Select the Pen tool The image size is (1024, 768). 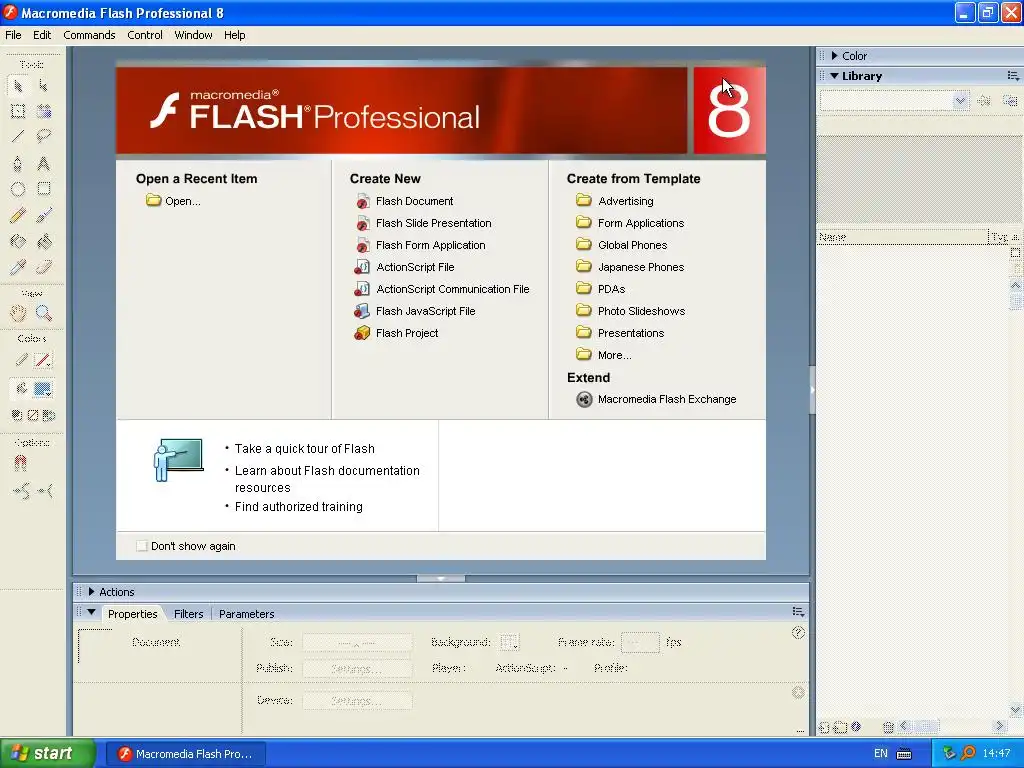point(18,163)
